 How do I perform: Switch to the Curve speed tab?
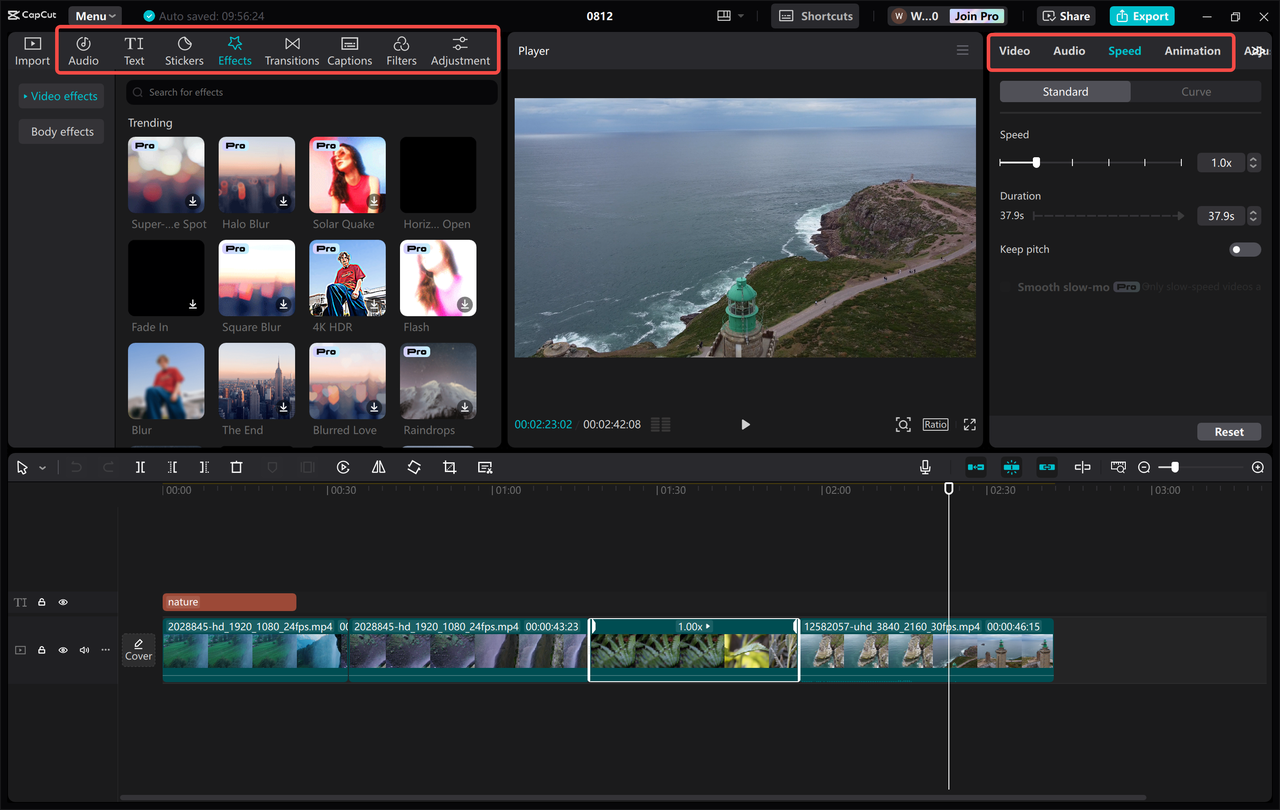coord(1196,91)
